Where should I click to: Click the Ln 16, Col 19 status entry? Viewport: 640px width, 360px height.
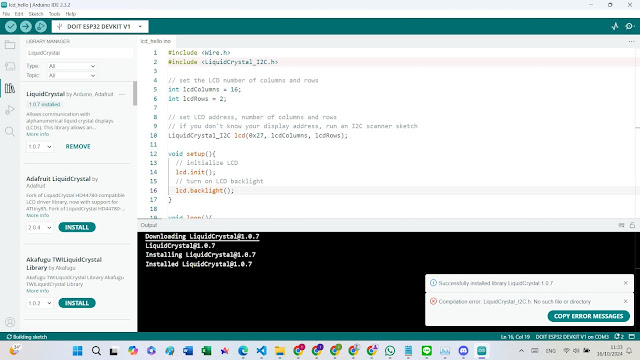(x=515, y=337)
